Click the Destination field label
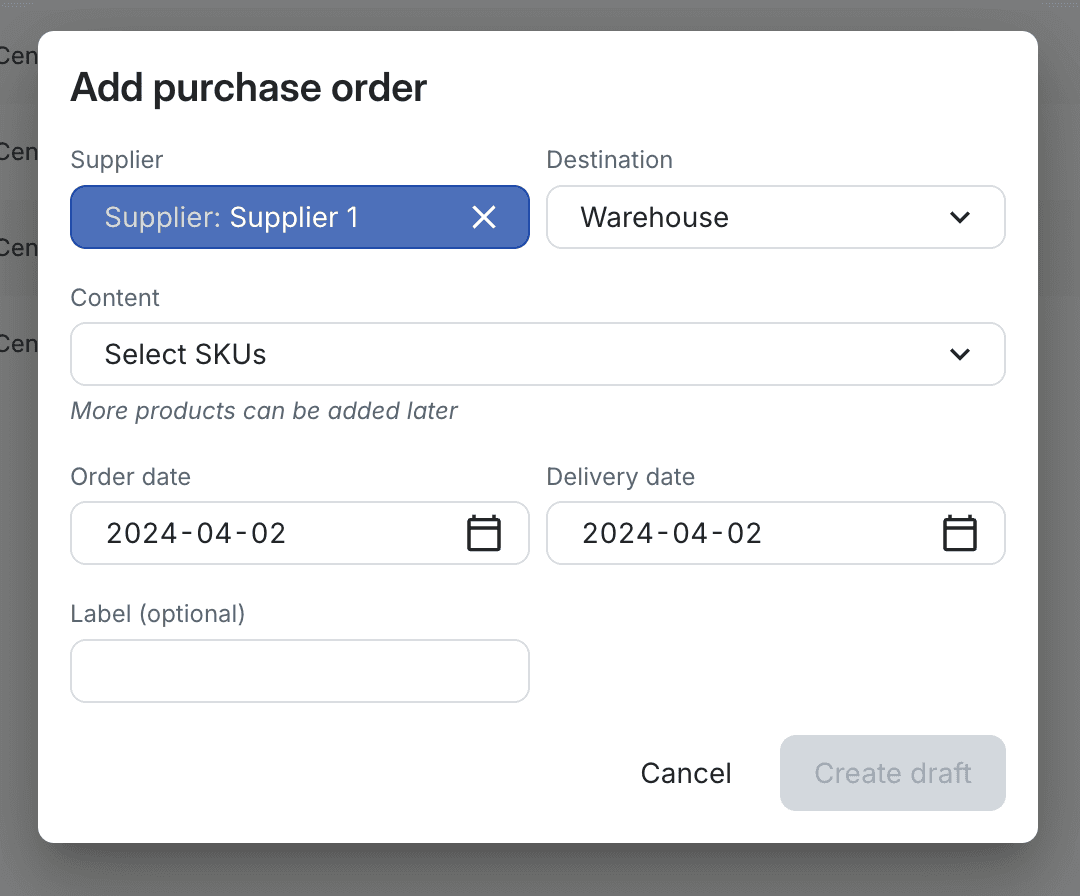The image size is (1080, 896). coord(609,160)
